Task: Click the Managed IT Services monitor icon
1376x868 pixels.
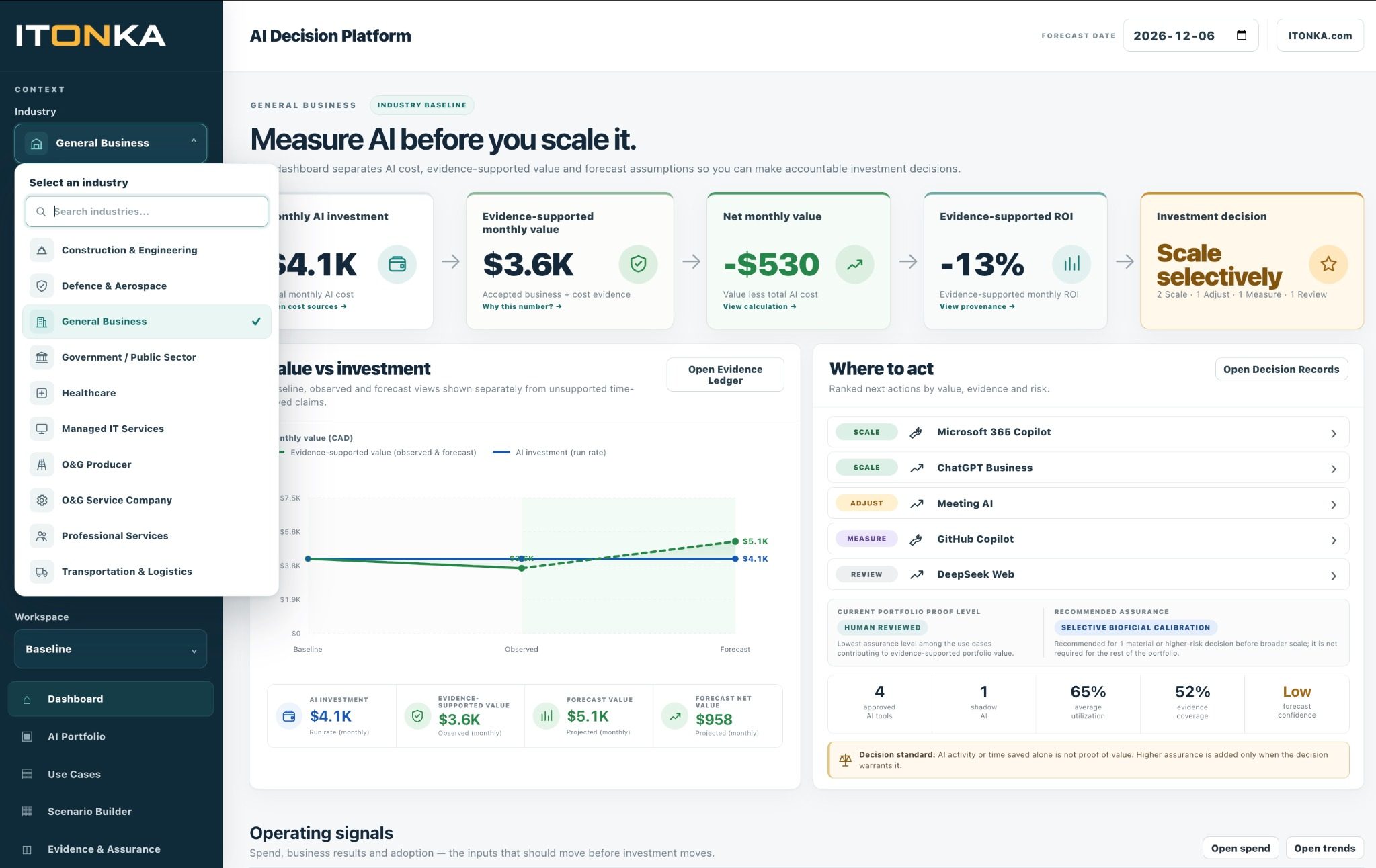Action: click(42, 429)
